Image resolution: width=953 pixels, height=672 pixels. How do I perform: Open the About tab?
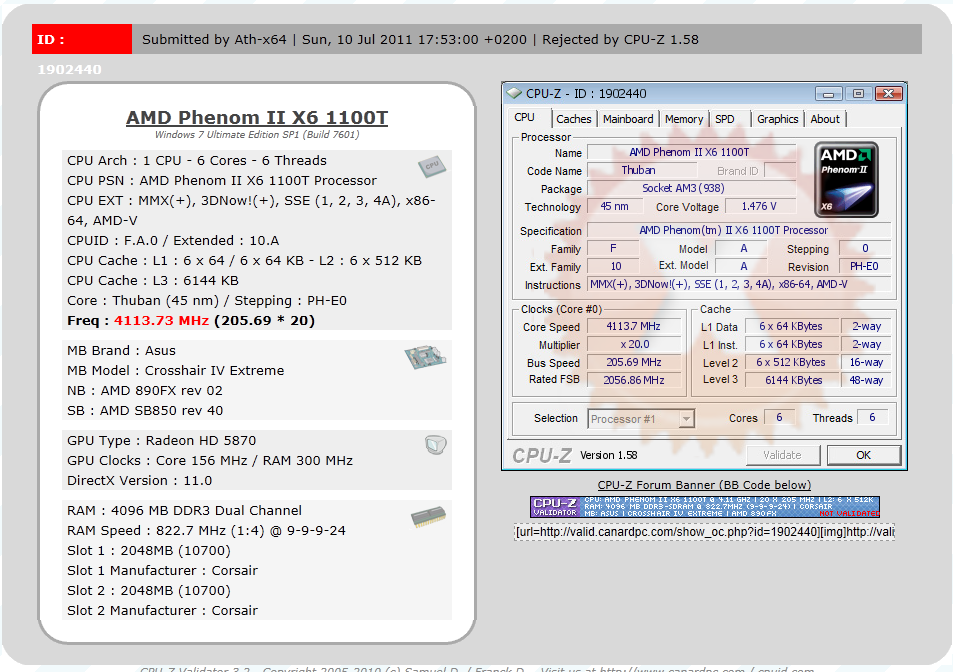click(x=825, y=119)
